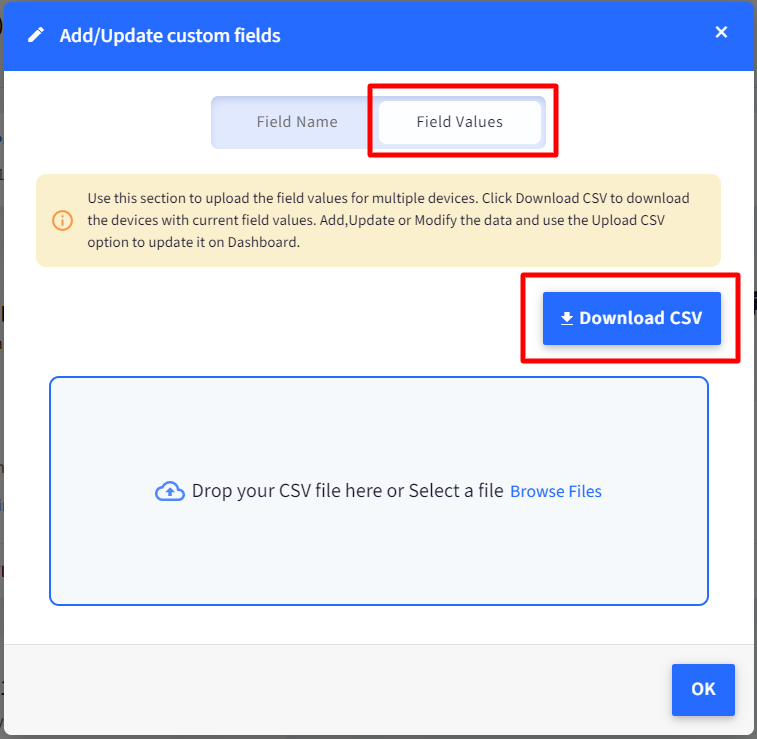Select the Field Values tab

click(460, 122)
